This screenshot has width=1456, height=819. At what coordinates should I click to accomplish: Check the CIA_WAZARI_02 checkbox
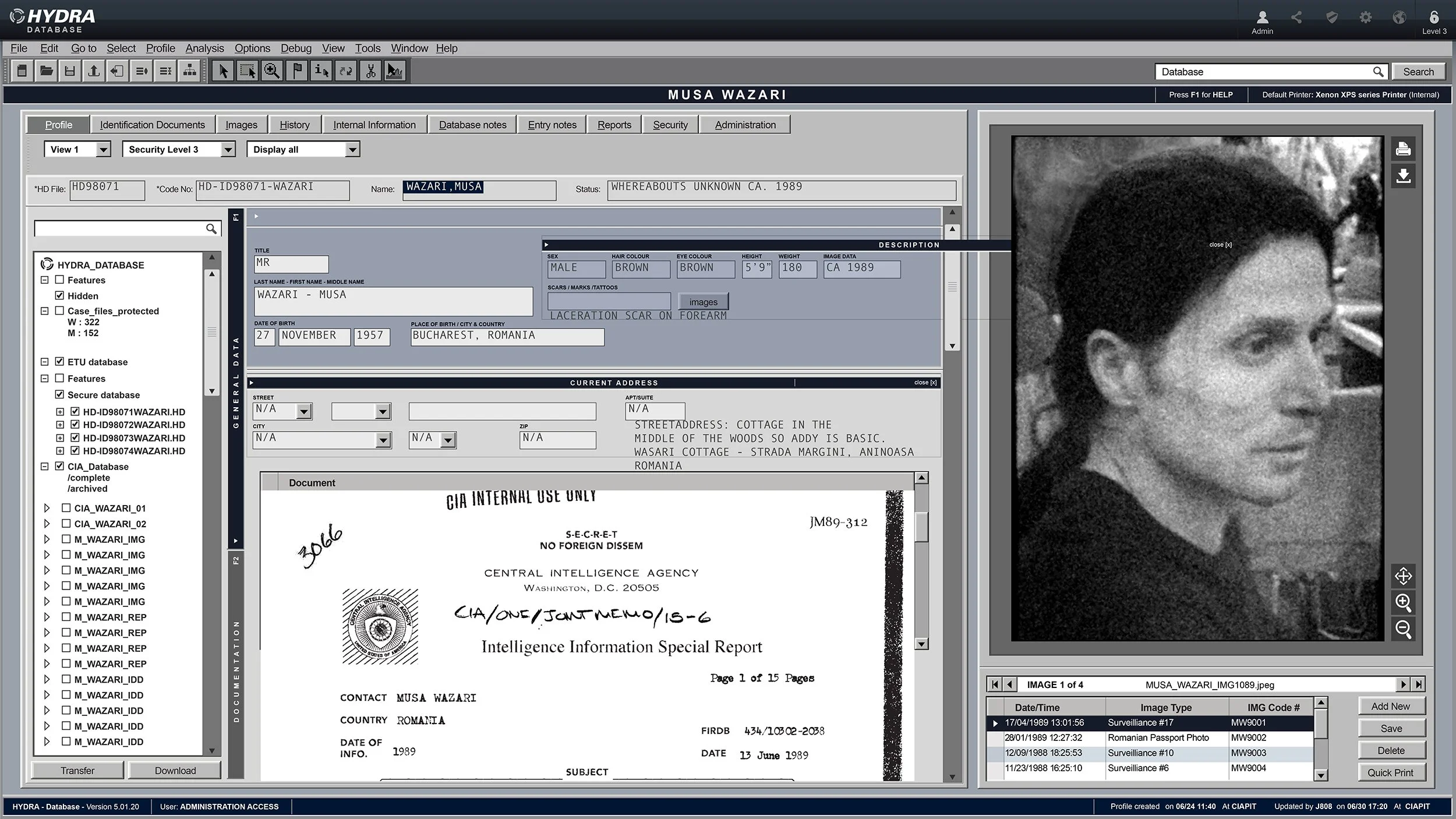66,524
